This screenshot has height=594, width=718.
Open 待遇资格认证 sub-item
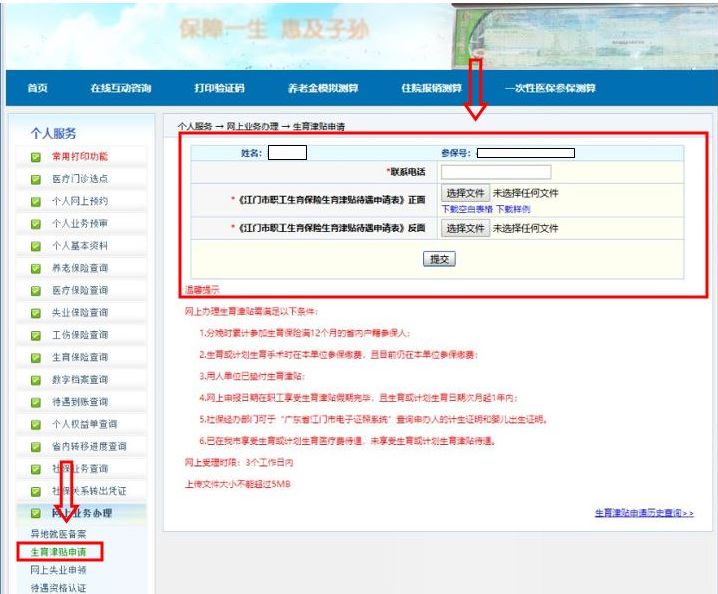click(58, 588)
